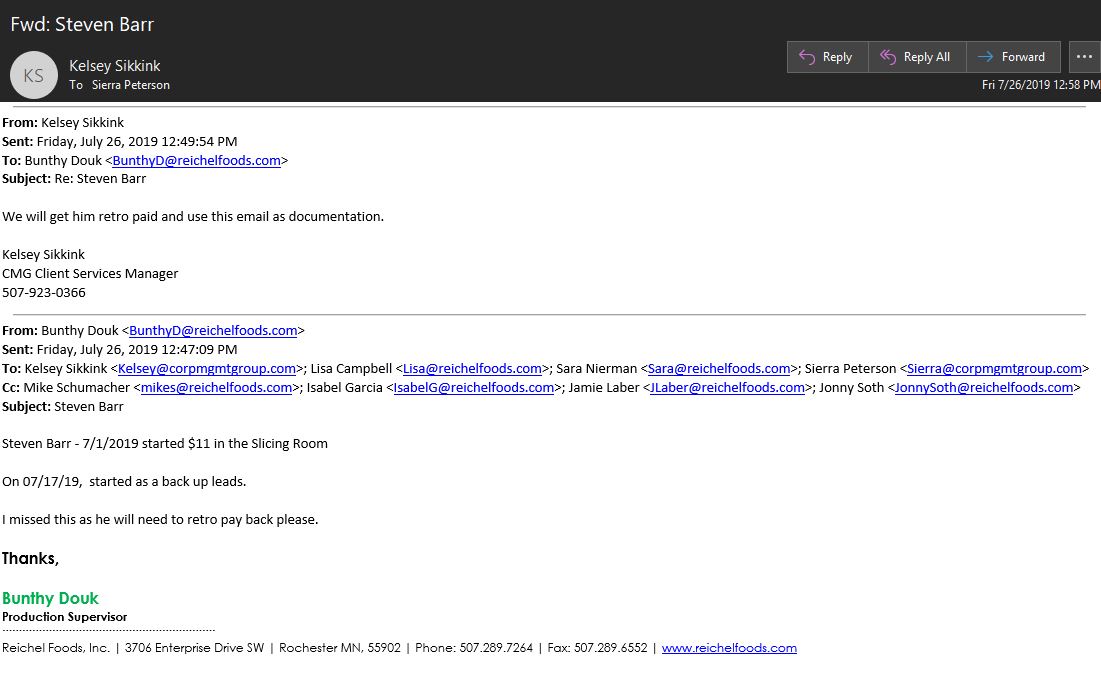
Task: Open Kelsey@corpmgmtgroup.com email link
Action: tap(207, 368)
